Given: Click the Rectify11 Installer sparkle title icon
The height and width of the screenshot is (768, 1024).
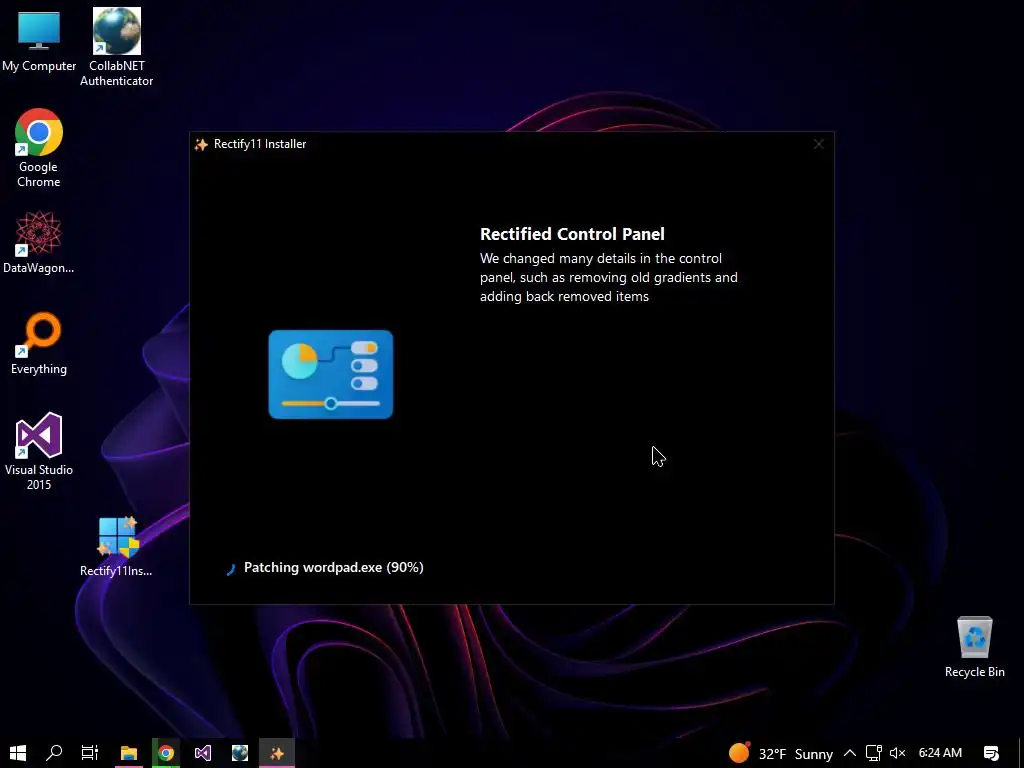Looking at the screenshot, I should pos(201,144).
